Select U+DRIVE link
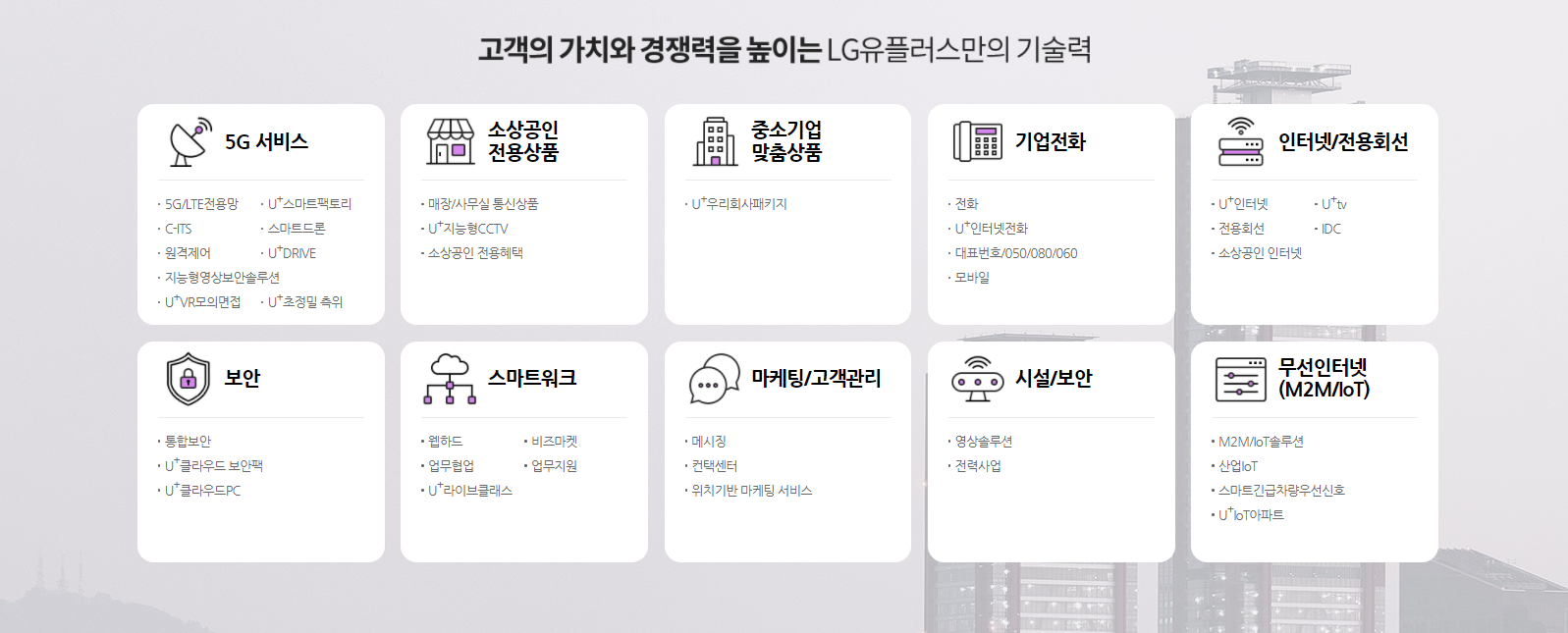Screen dimensions: 1568x633 pyautogui.click(x=292, y=253)
